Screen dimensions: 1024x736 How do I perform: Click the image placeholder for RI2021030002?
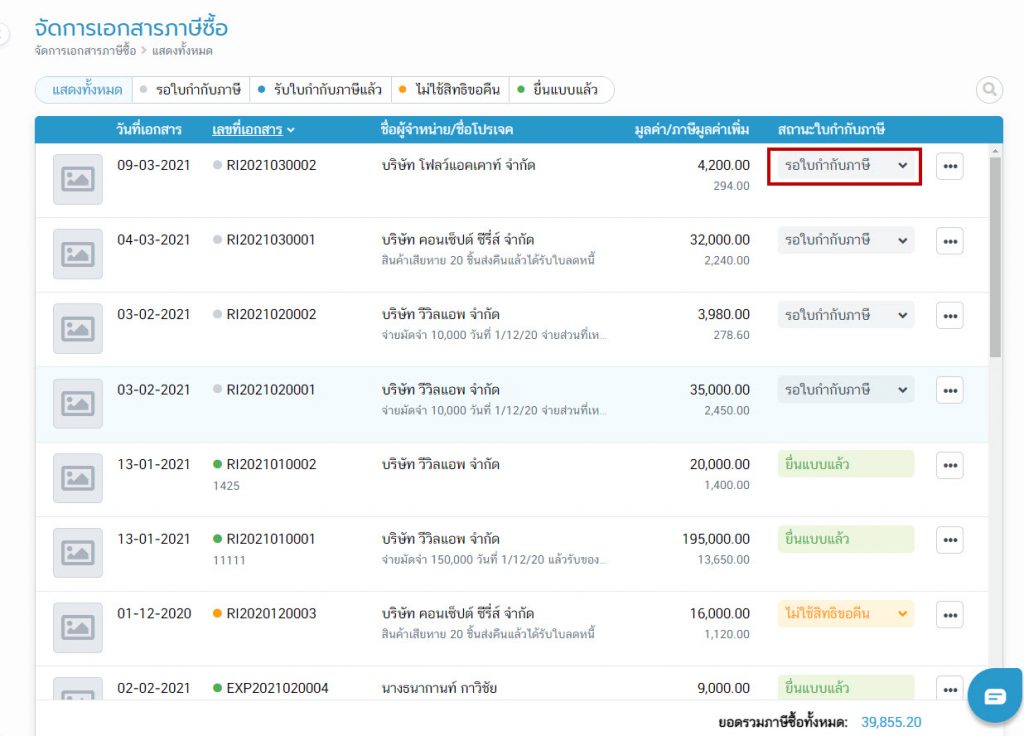pyautogui.click(x=77, y=179)
